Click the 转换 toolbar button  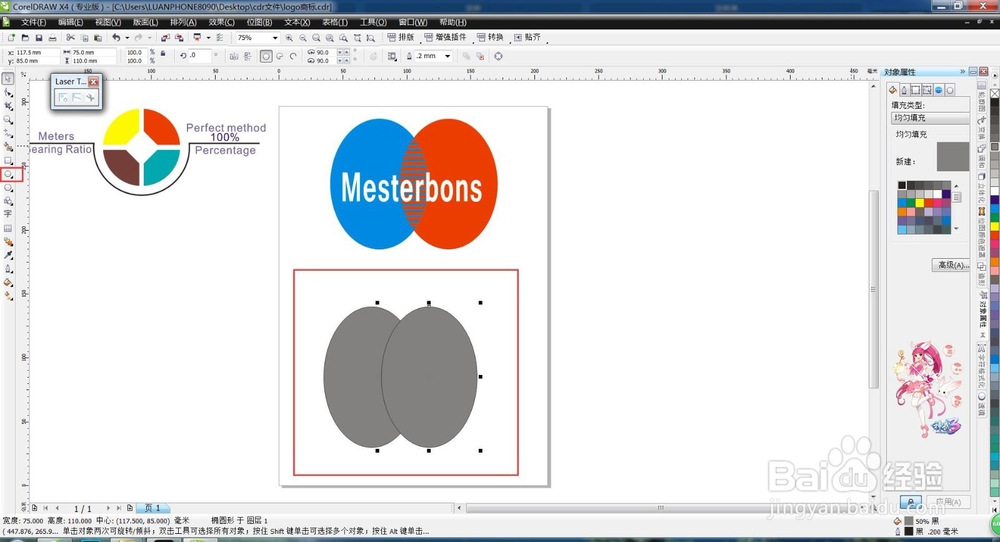pos(490,38)
